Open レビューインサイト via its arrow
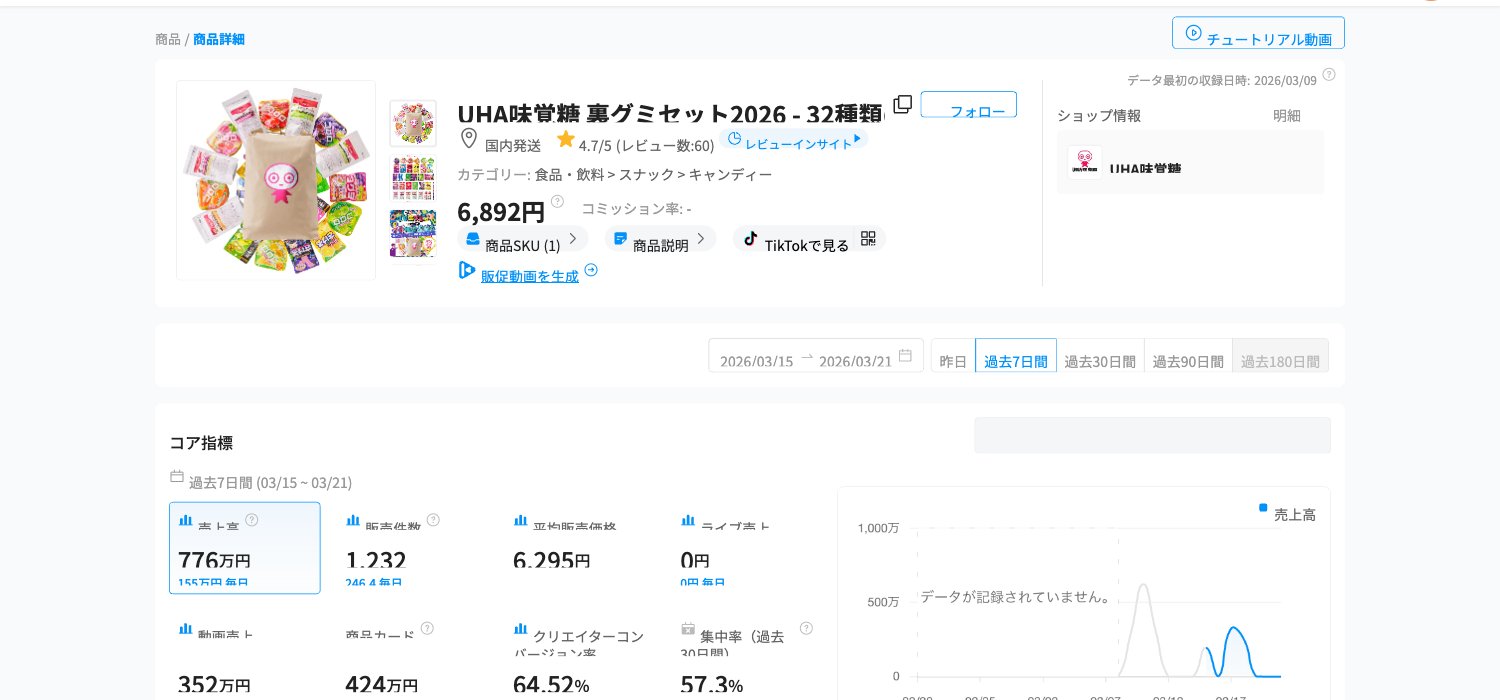 [858, 139]
